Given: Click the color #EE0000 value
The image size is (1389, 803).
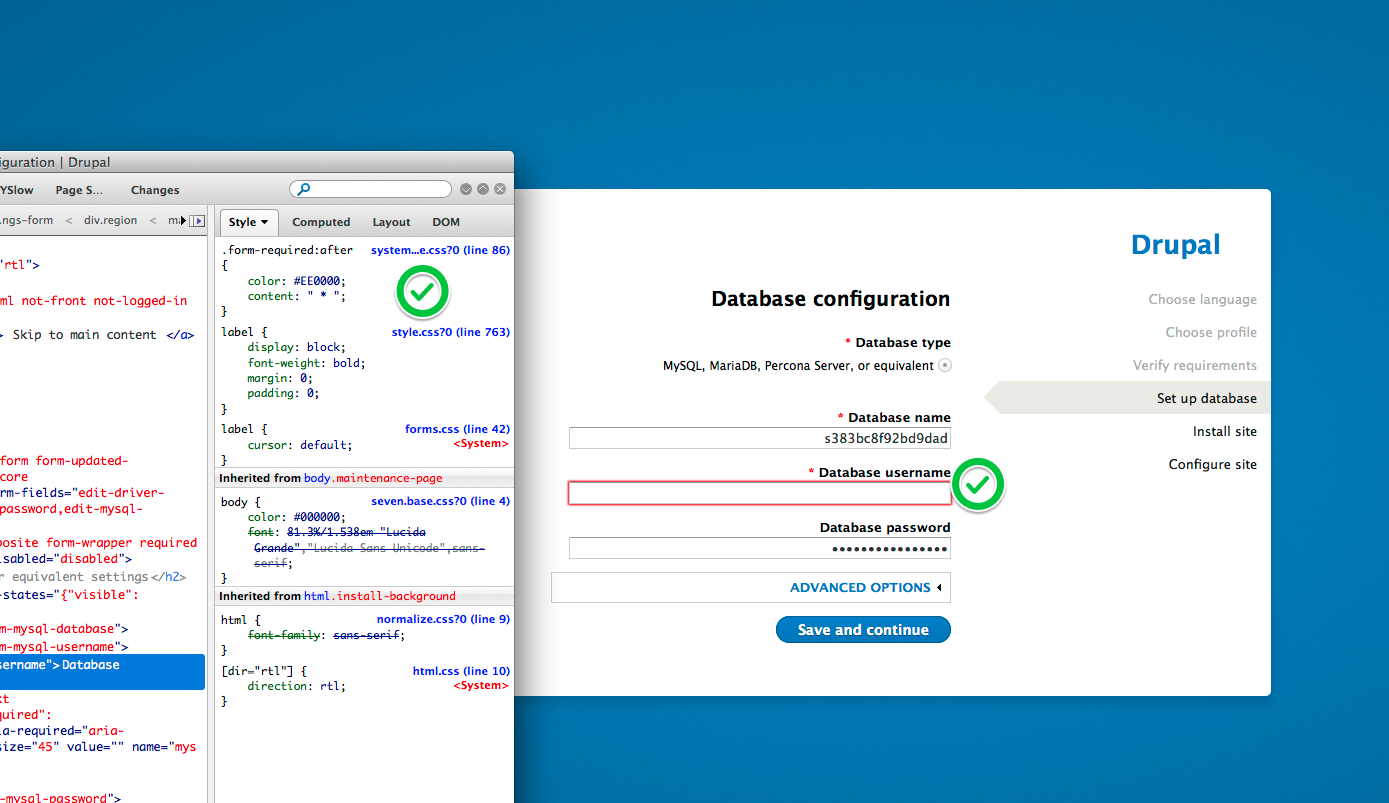Looking at the screenshot, I should click(316, 281).
